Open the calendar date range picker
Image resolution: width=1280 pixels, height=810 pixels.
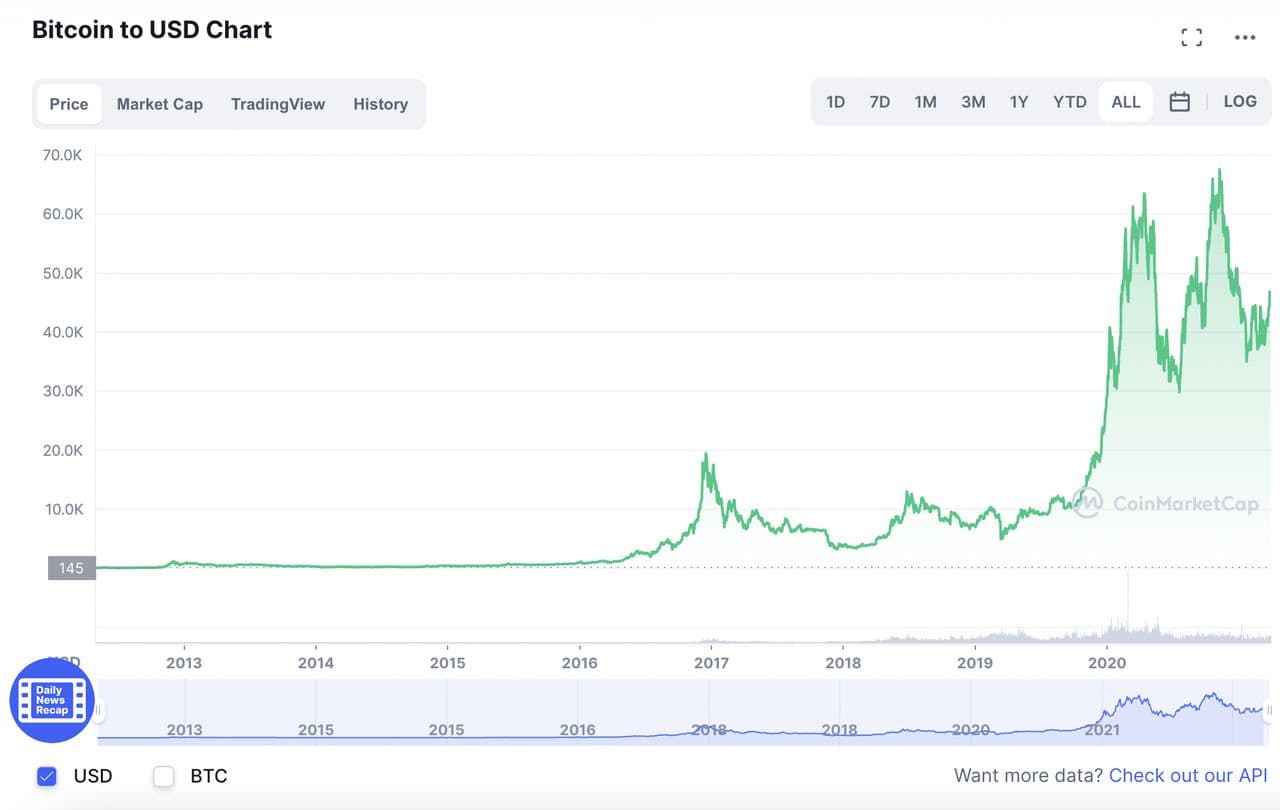tap(1179, 102)
